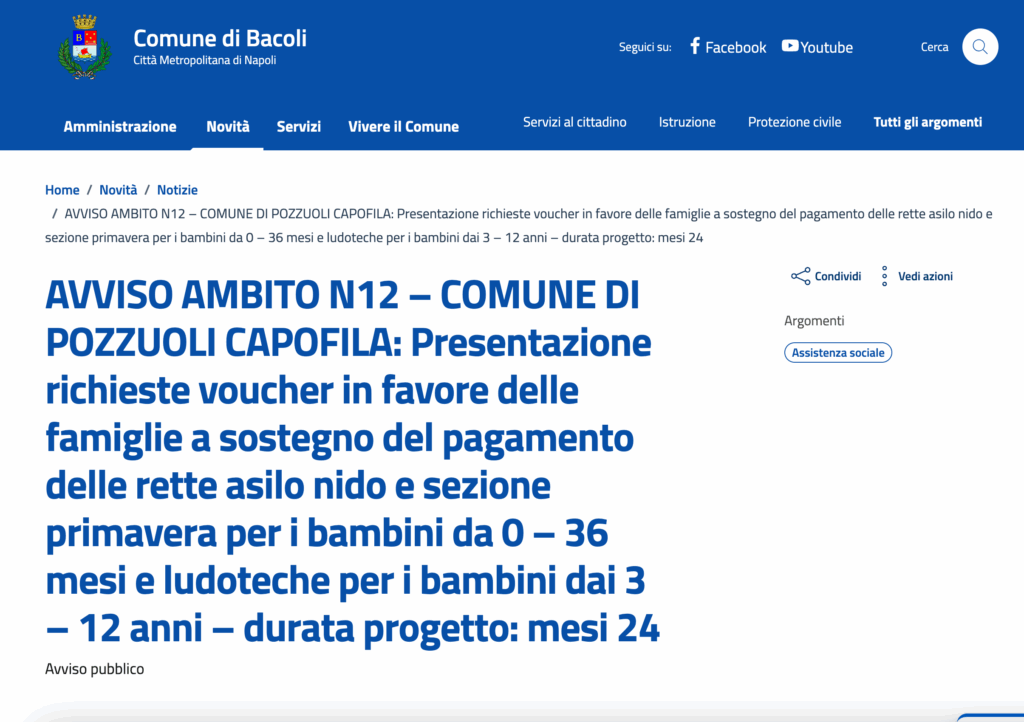Open Servizi al cittadino link

pyautogui.click(x=575, y=122)
